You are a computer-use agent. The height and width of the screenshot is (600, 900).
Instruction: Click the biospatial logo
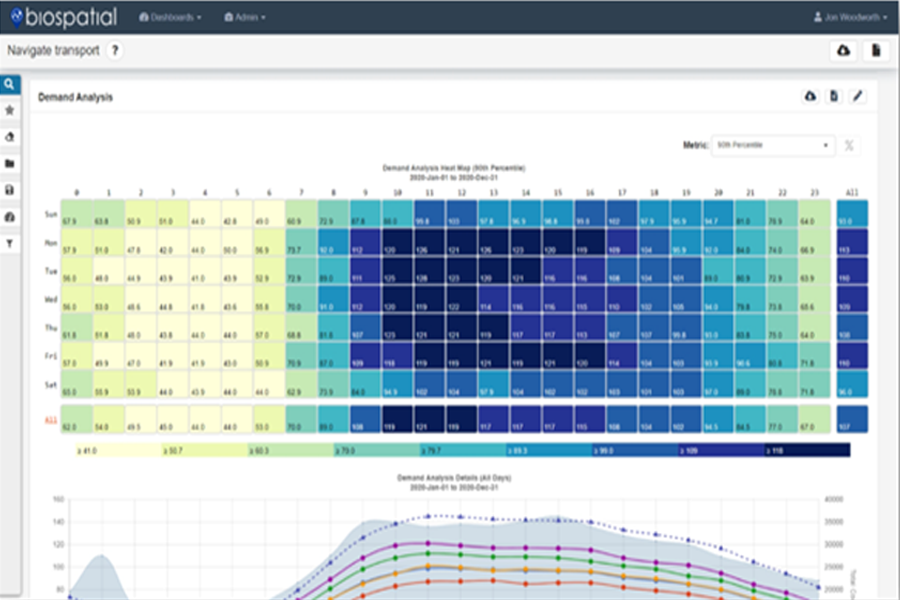(x=64, y=17)
